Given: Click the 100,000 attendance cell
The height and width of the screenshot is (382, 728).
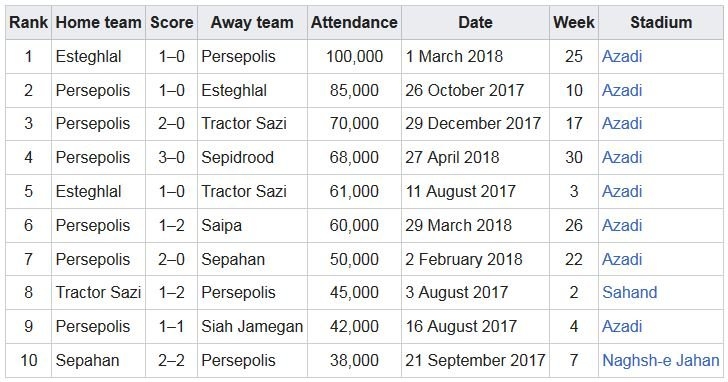Looking at the screenshot, I should (354, 56).
